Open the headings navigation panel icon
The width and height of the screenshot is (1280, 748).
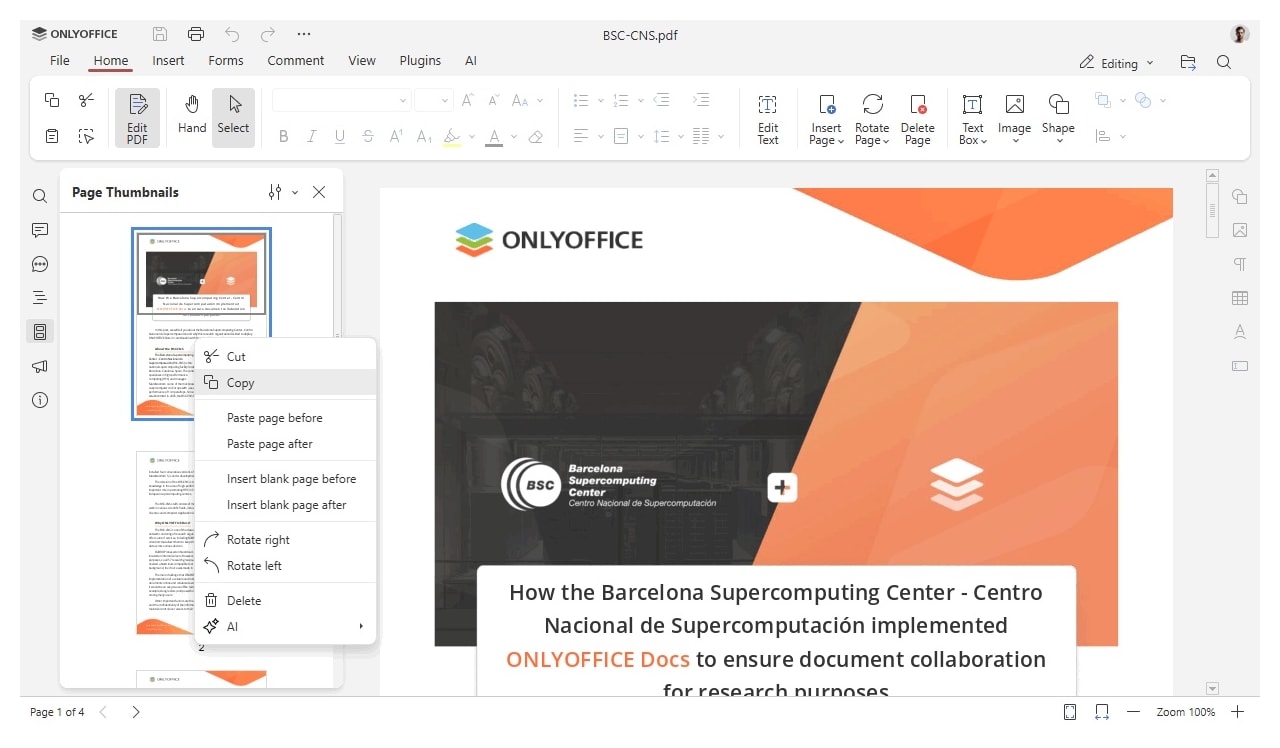tap(40, 298)
